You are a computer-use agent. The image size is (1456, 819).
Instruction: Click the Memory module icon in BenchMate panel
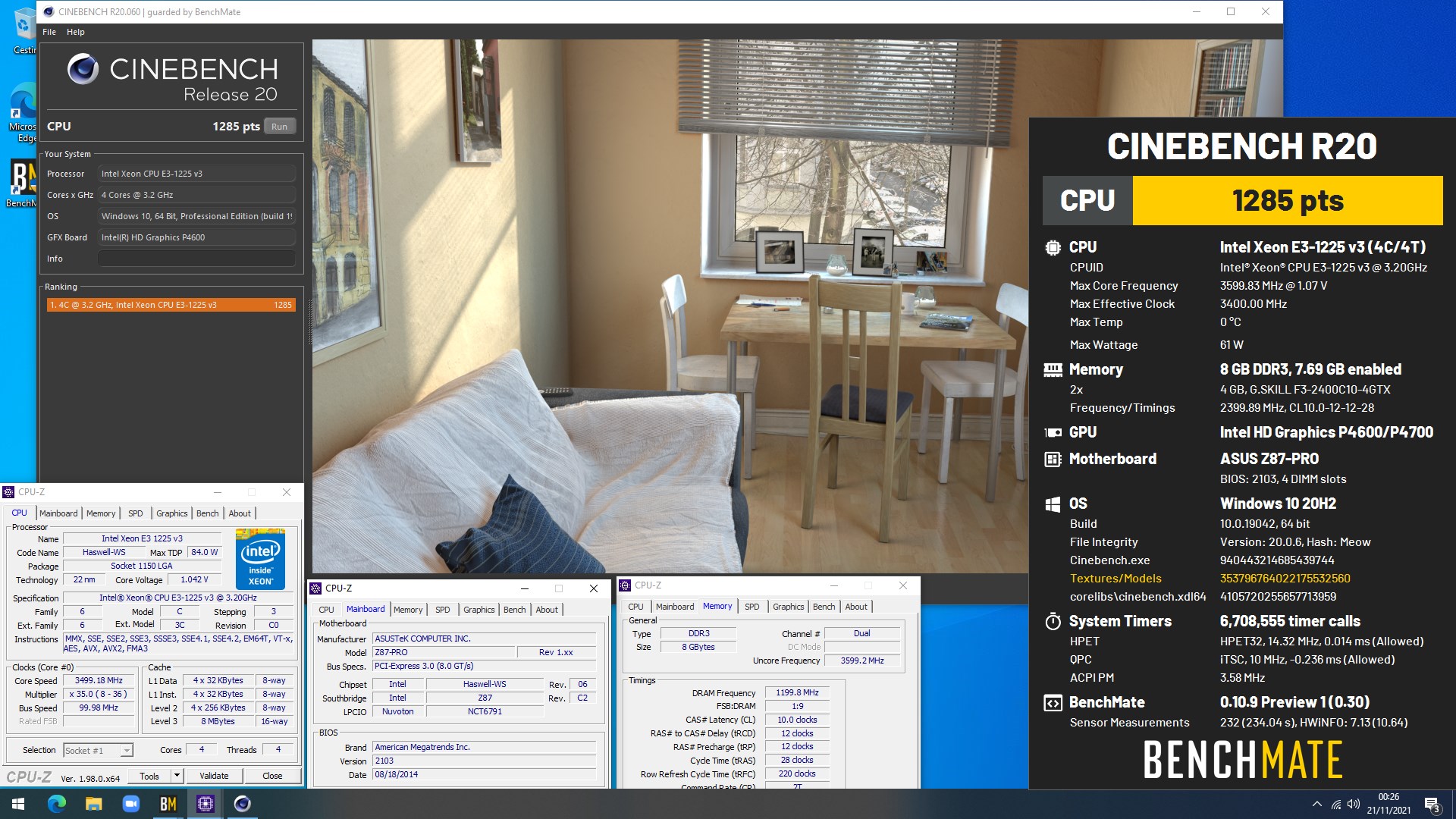1053,369
